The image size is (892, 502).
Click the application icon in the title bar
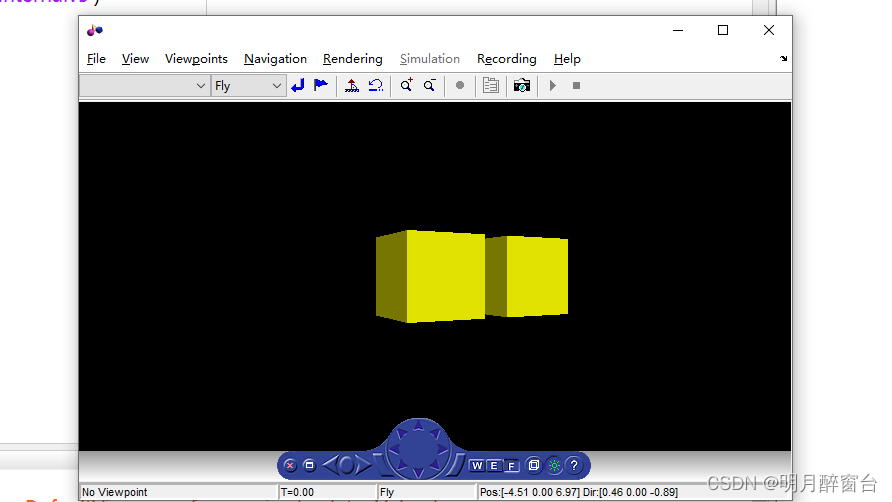click(x=94, y=30)
